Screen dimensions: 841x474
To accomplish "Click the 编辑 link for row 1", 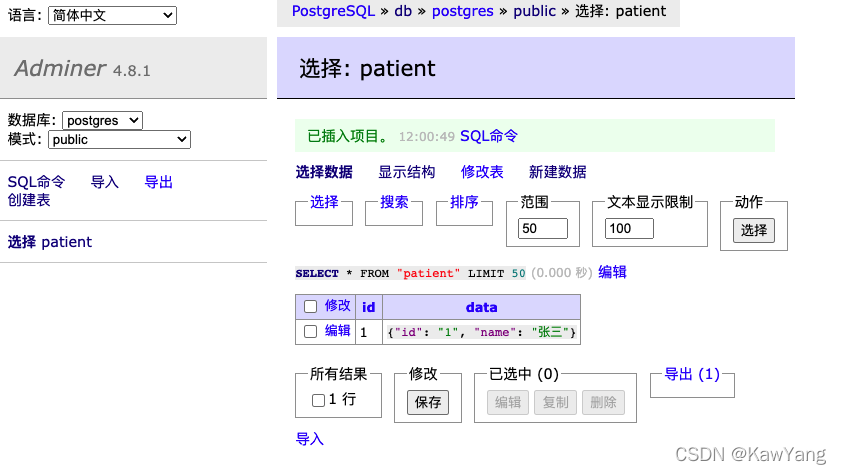I will (338, 331).
